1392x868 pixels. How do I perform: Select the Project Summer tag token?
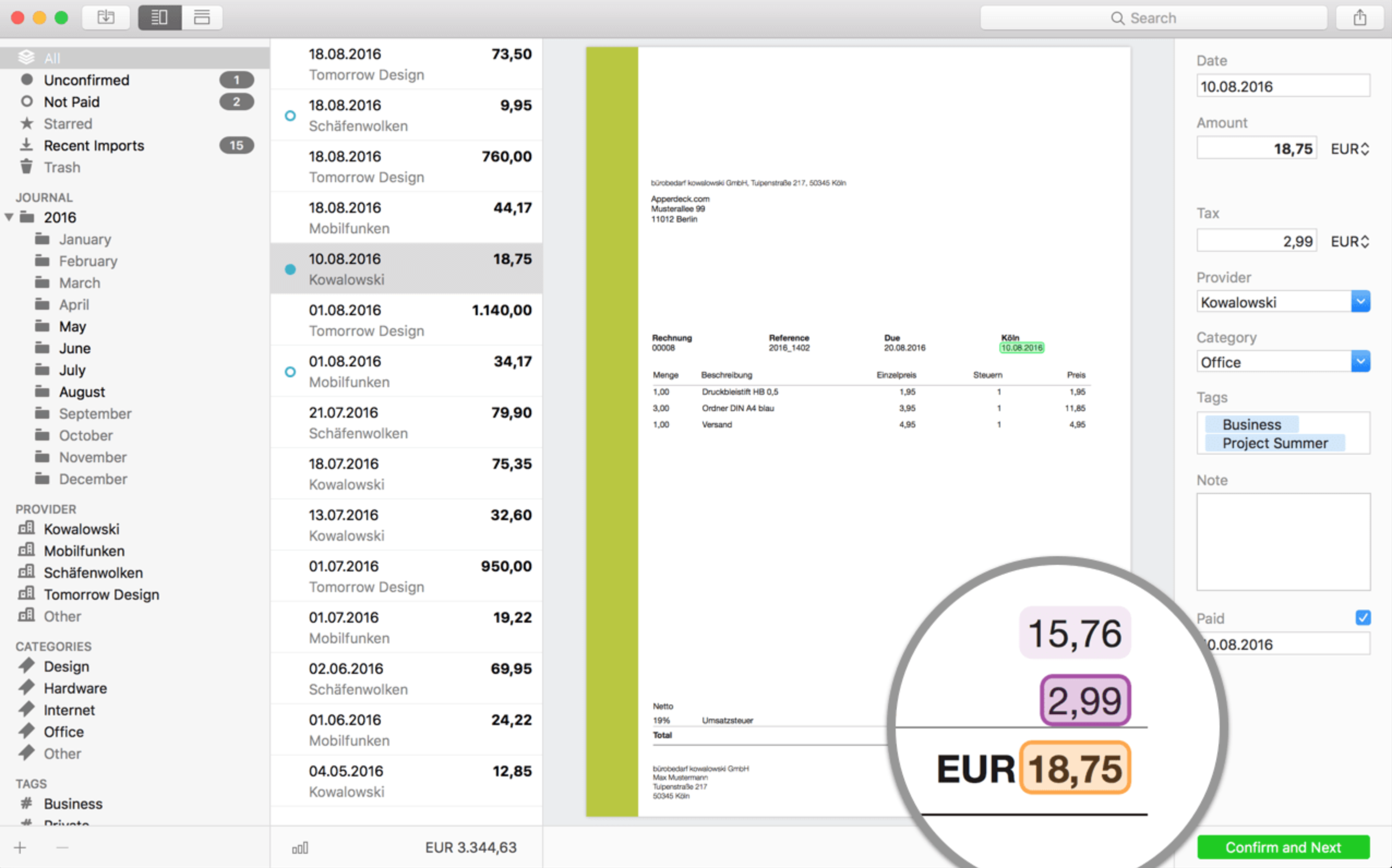point(1274,443)
